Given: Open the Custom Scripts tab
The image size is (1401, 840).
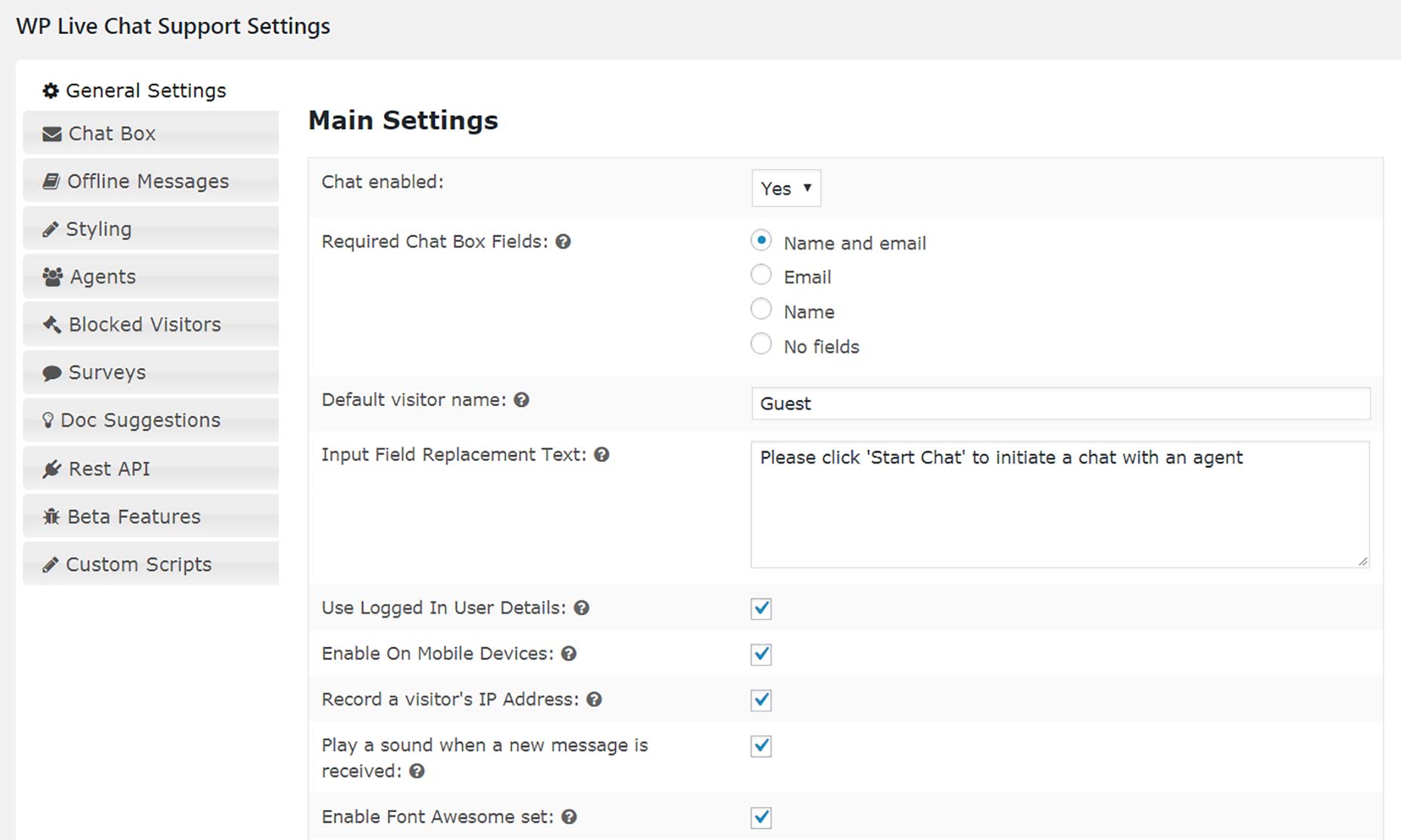Looking at the screenshot, I should (150, 564).
